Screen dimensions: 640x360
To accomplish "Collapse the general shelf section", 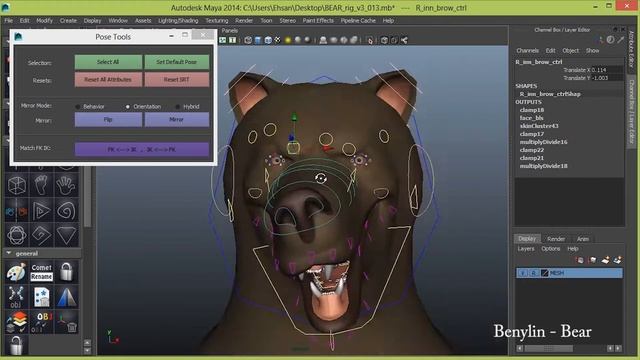I will [9, 253].
